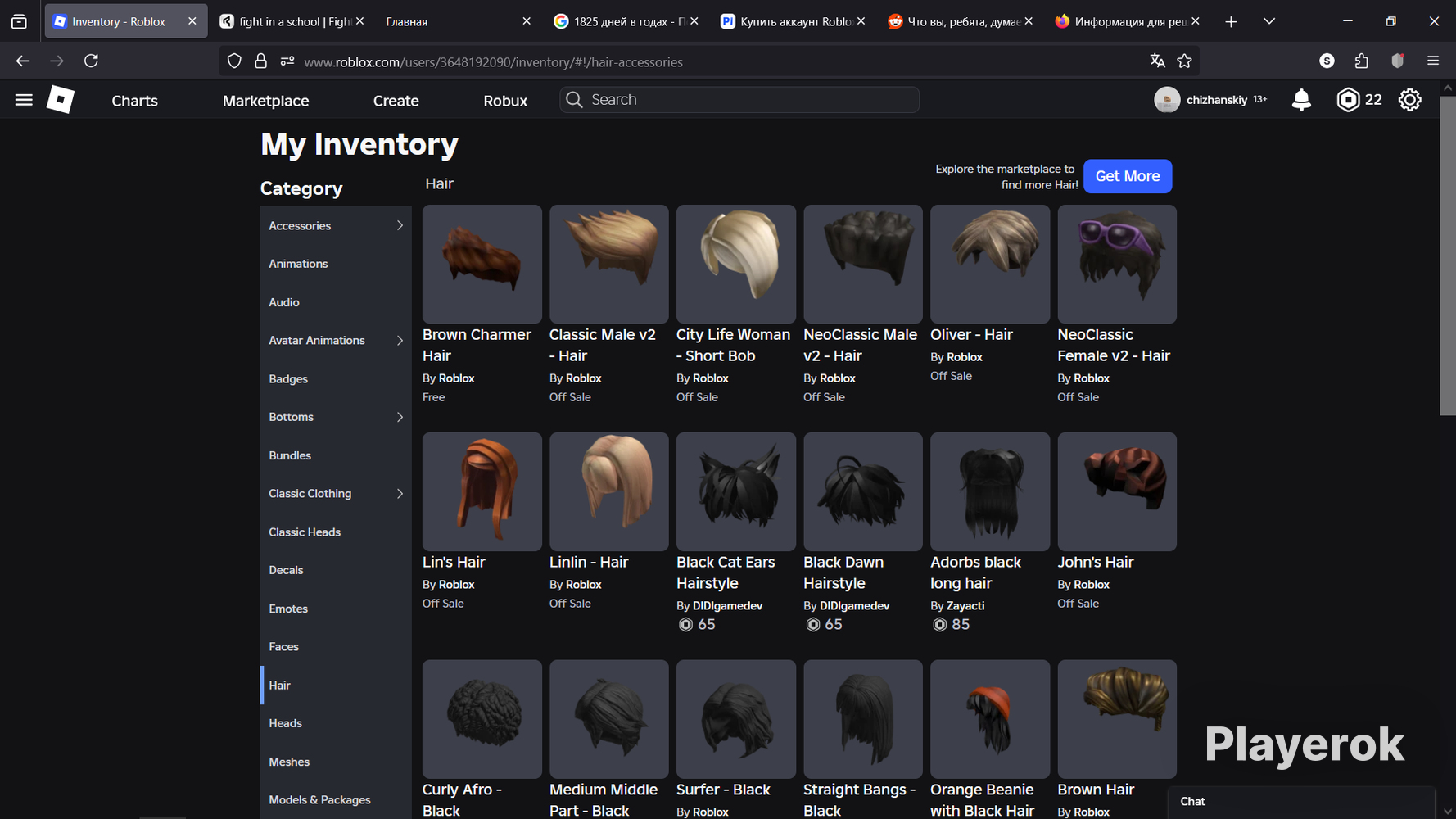Click the S account icon in toolbar
Image resolution: width=1456 pixels, height=819 pixels.
pyautogui.click(x=1327, y=61)
